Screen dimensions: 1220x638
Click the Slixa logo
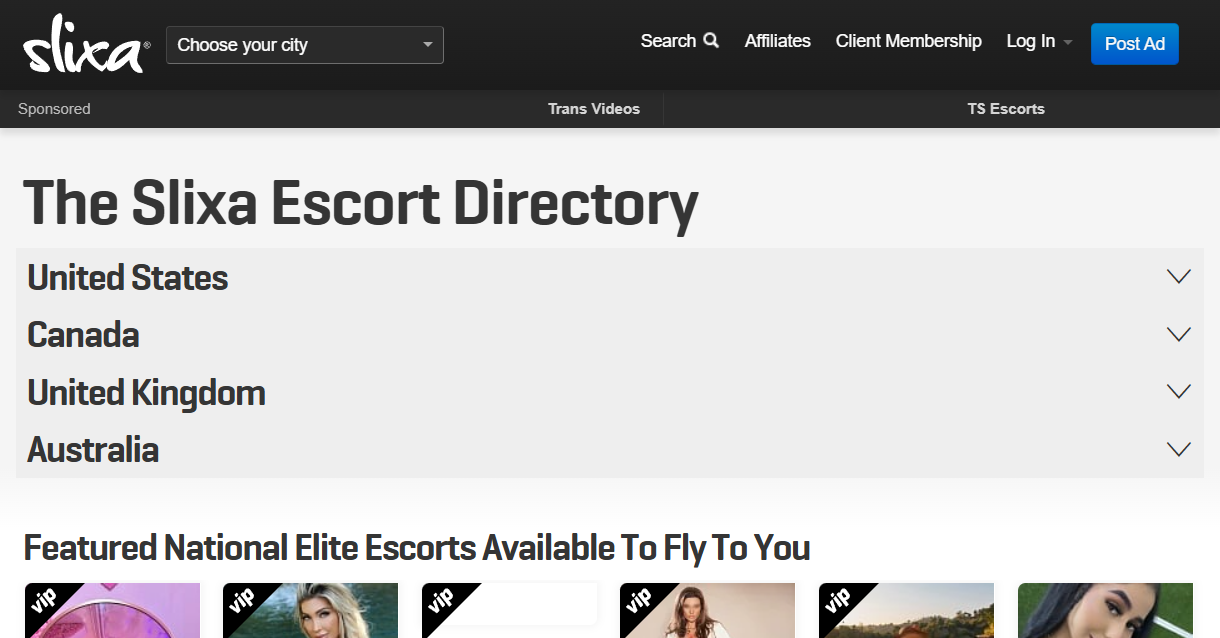pos(86,44)
